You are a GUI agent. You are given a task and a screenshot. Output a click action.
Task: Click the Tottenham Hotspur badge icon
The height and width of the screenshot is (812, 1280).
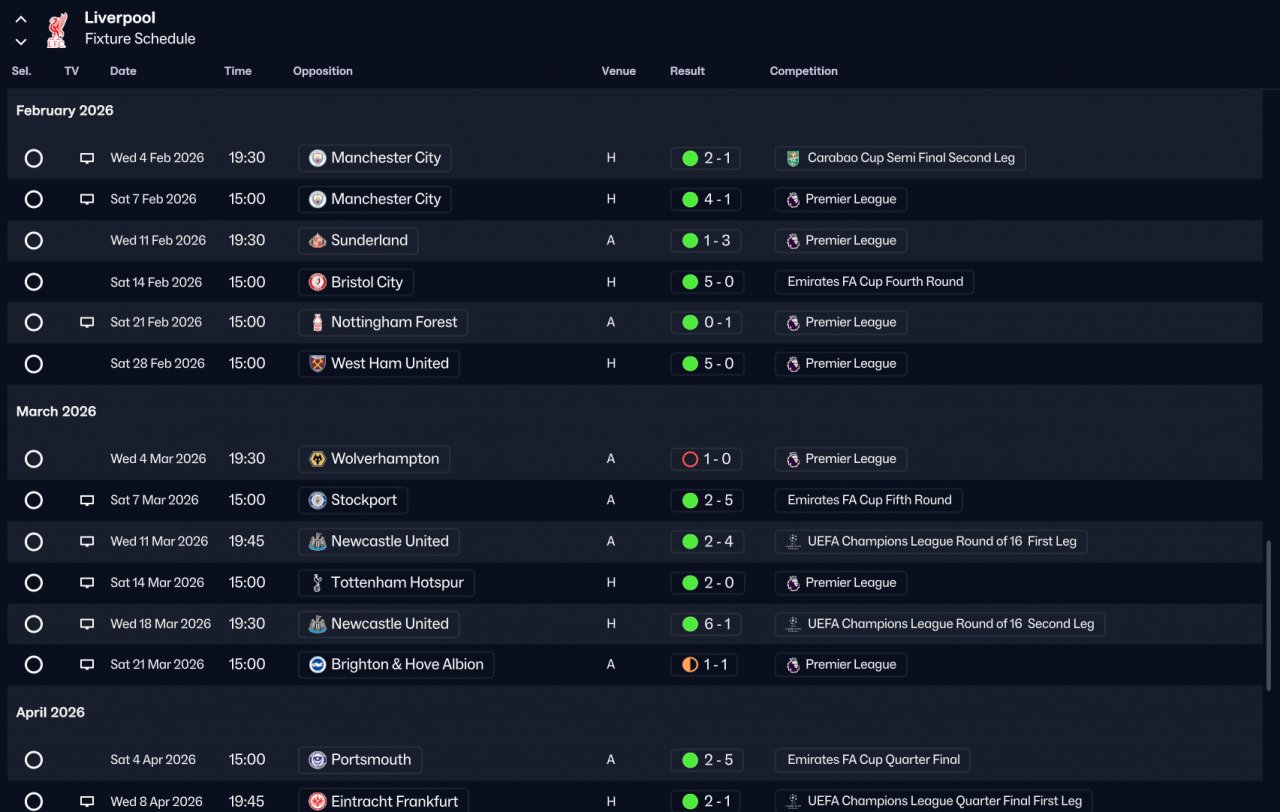317,583
